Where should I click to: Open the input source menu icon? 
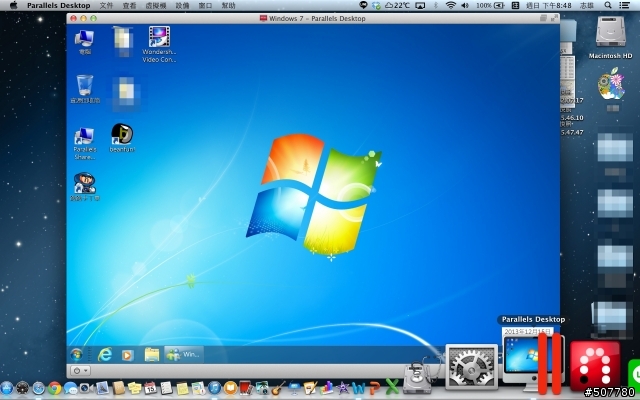[x=516, y=5]
